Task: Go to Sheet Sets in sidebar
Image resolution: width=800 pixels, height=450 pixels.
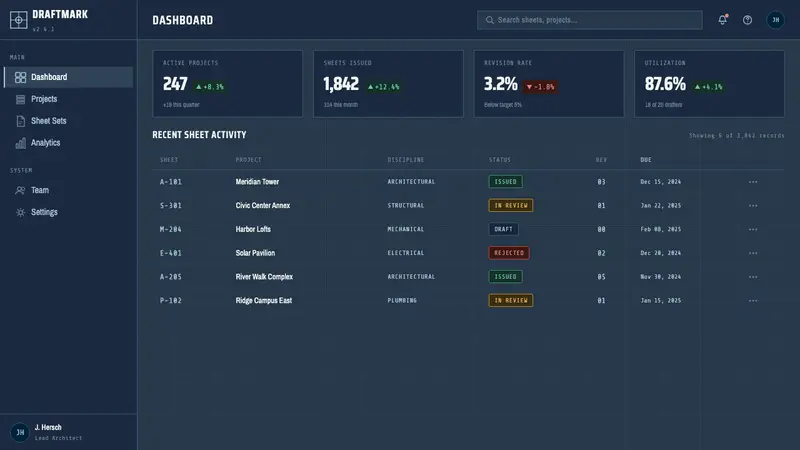Action: tap(68, 121)
